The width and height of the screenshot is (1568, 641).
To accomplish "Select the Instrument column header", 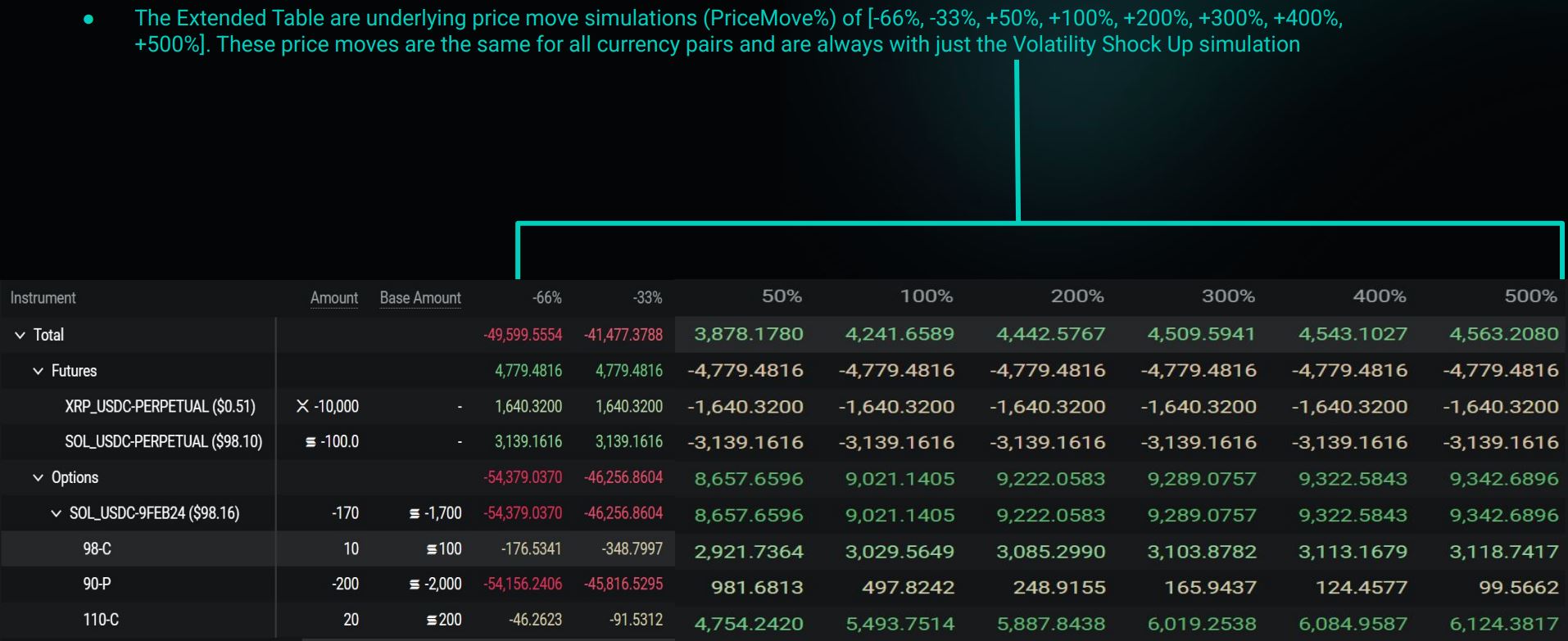I will [43, 297].
